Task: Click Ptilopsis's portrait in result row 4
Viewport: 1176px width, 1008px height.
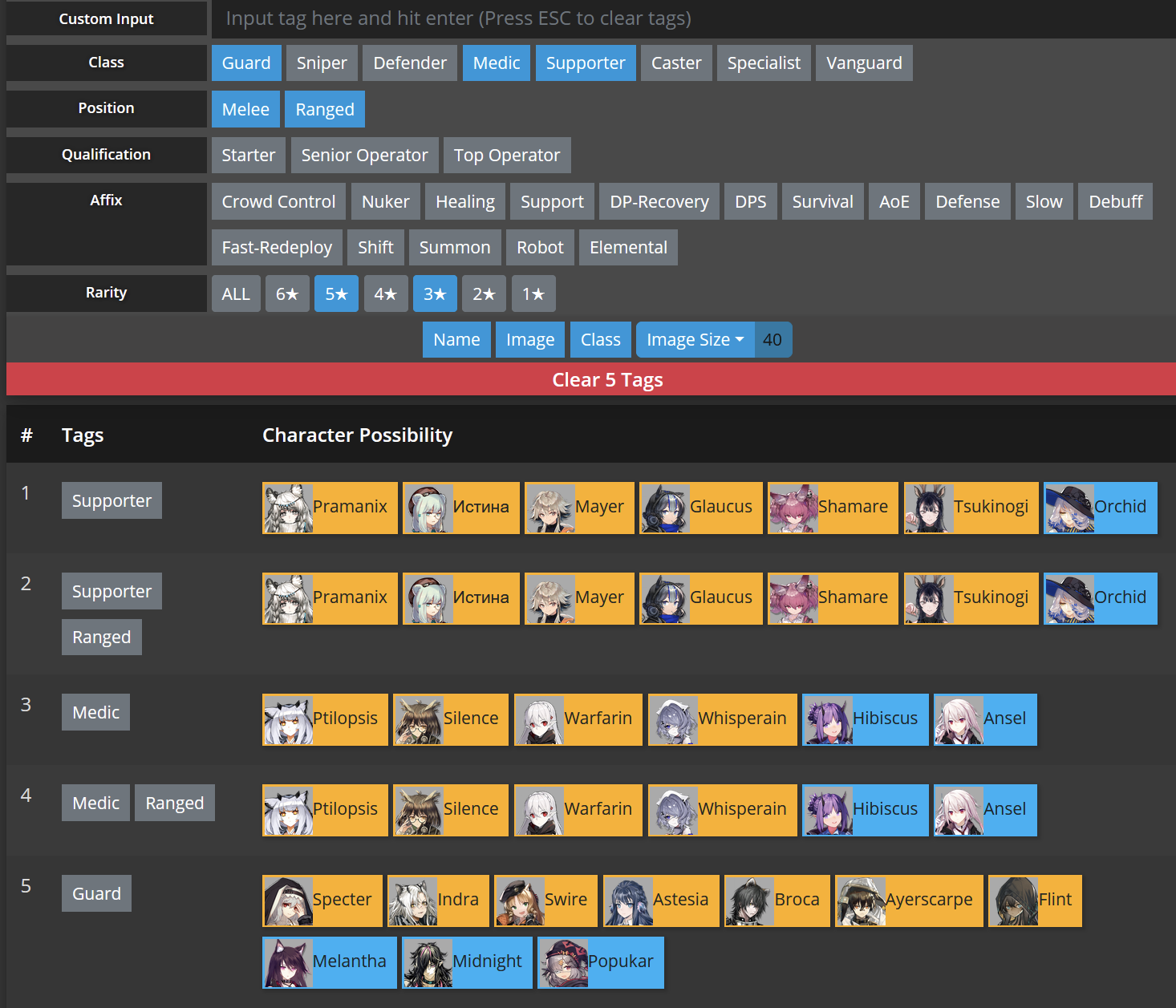Action: (288, 810)
